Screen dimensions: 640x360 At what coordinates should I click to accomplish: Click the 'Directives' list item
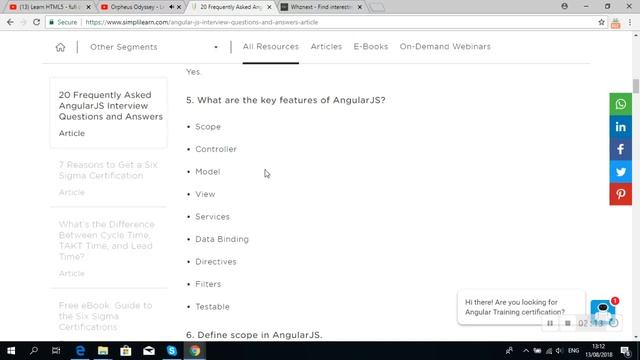pos(216,262)
